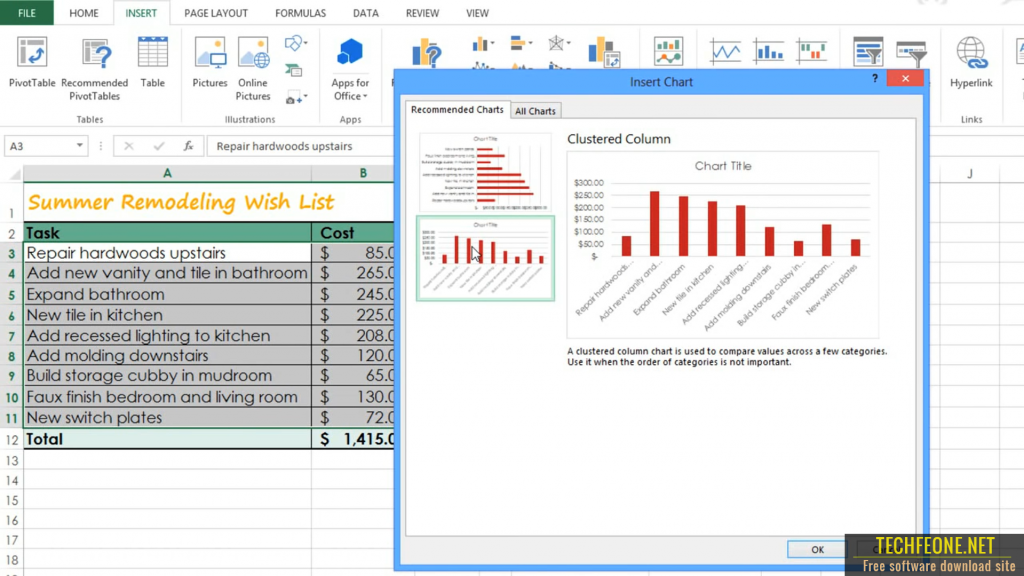
Task: Select cell 'Build storage cubby in mudroom'
Action: tap(167, 376)
